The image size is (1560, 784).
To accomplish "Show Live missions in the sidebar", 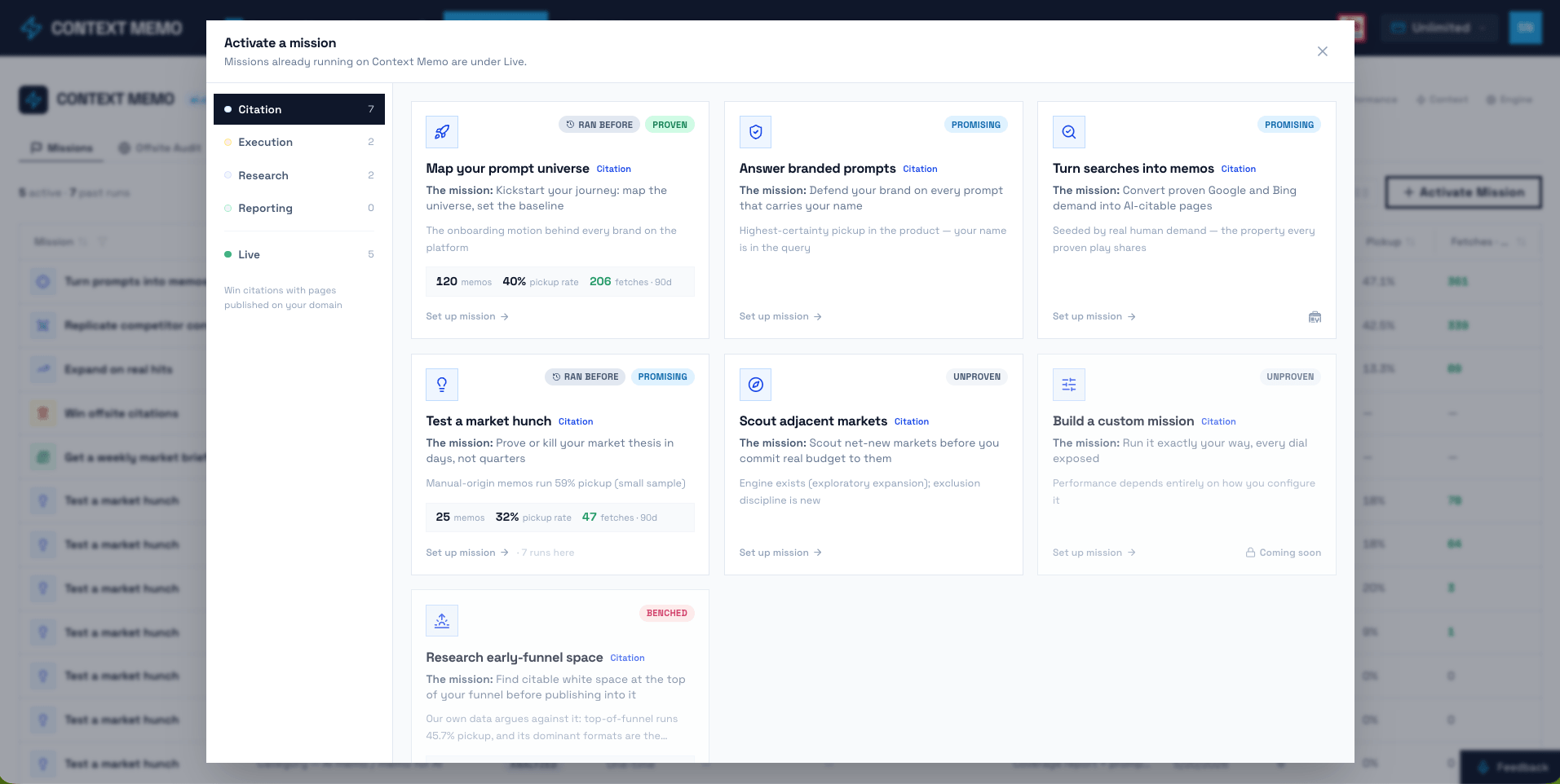I will [x=299, y=254].
